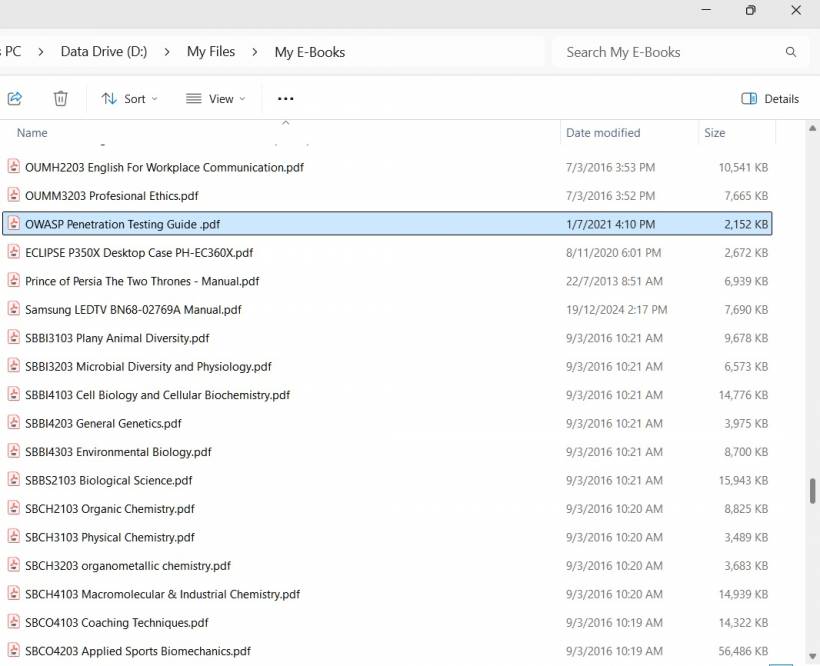The width and height of the screenshot is (820, 666).
Task: Select OUMH2203 English For Workplace Communication.pdf
Action: tap(387, 167)
